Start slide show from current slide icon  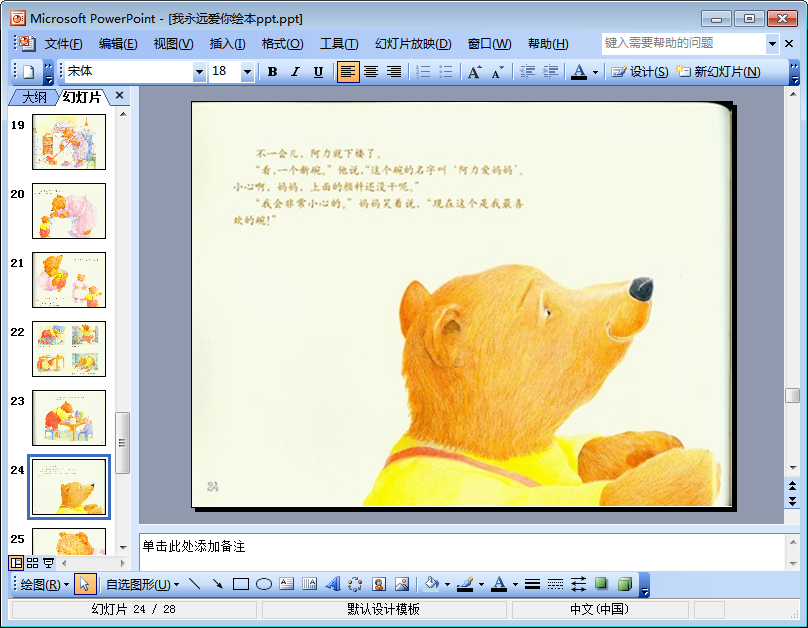(48, 563)
